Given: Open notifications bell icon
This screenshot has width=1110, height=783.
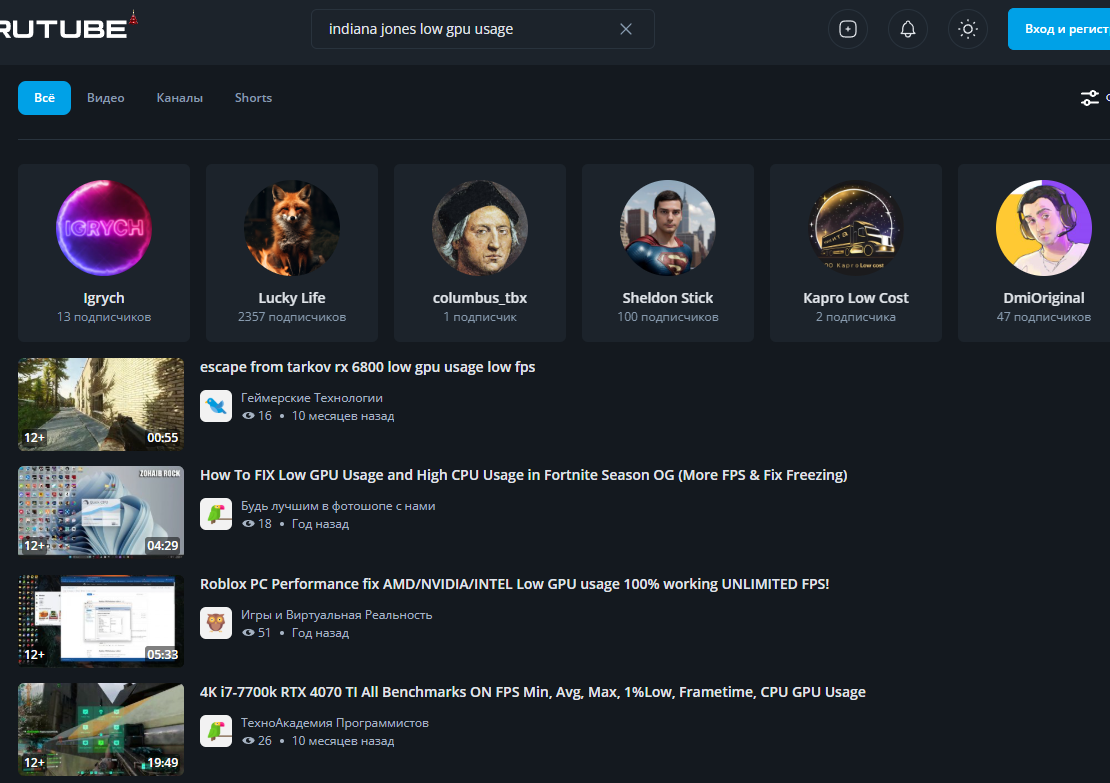Looking at the screenshot, I should [x=908, y=29].
